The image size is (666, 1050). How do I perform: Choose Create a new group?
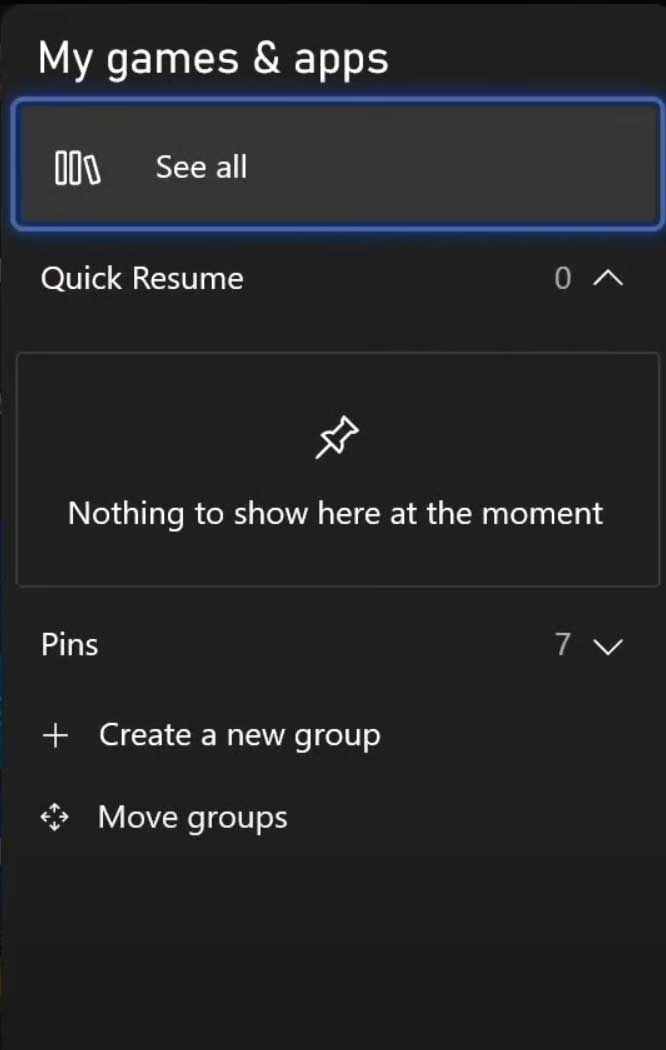(x=211, y=735)
